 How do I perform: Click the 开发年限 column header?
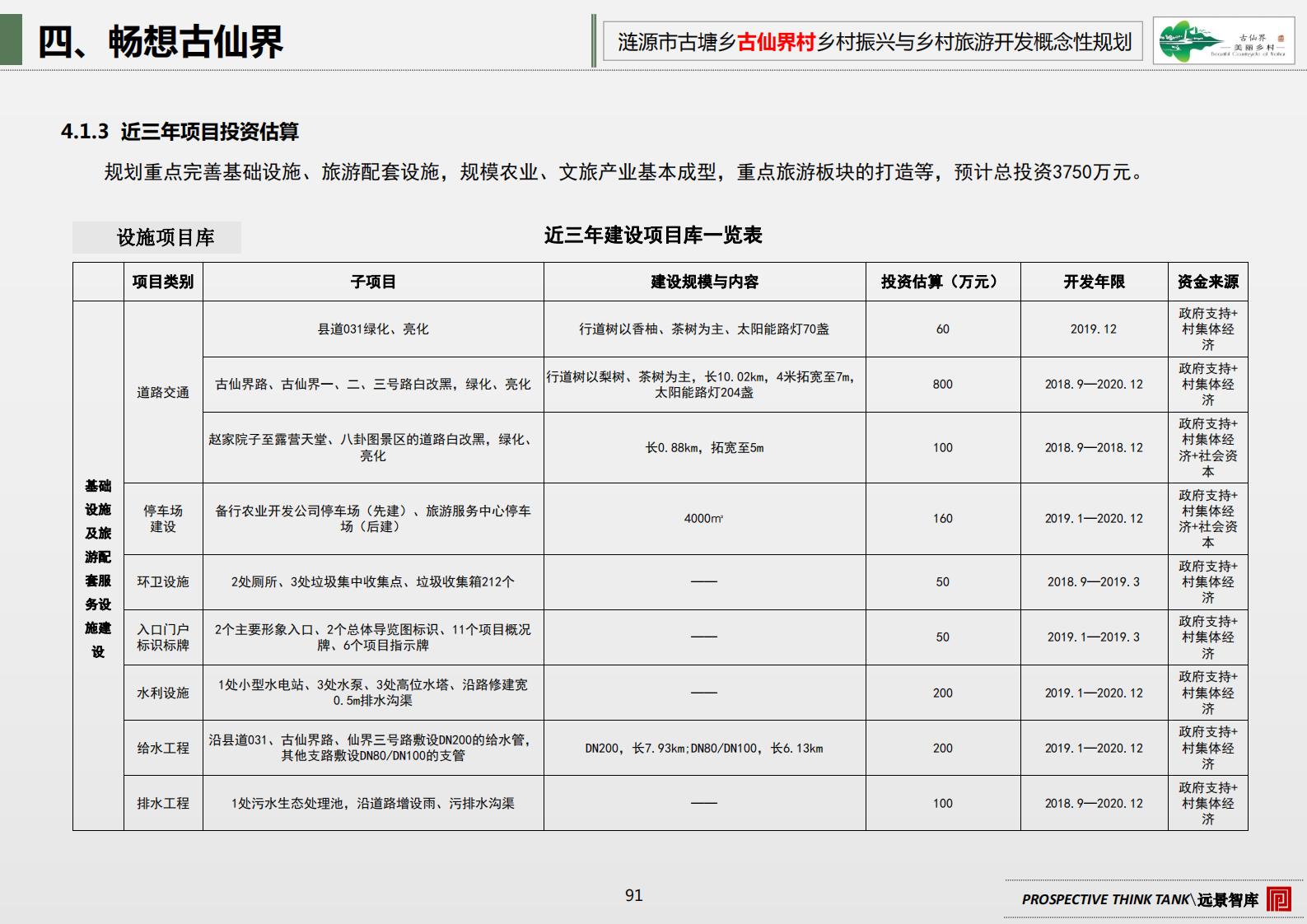click(1094, 282)
